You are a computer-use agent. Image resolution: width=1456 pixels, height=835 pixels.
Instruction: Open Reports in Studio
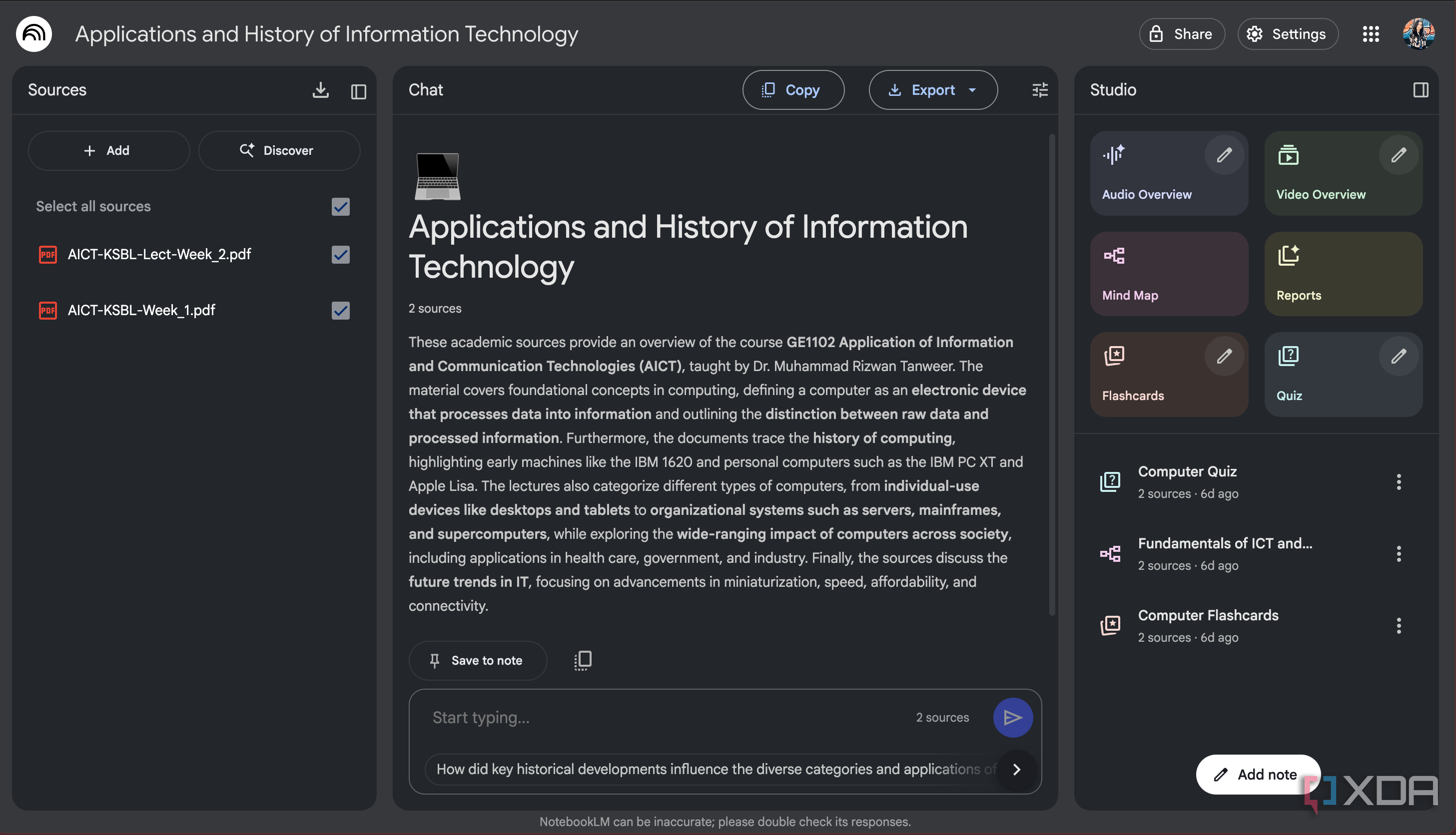(x=1343, y=274)
